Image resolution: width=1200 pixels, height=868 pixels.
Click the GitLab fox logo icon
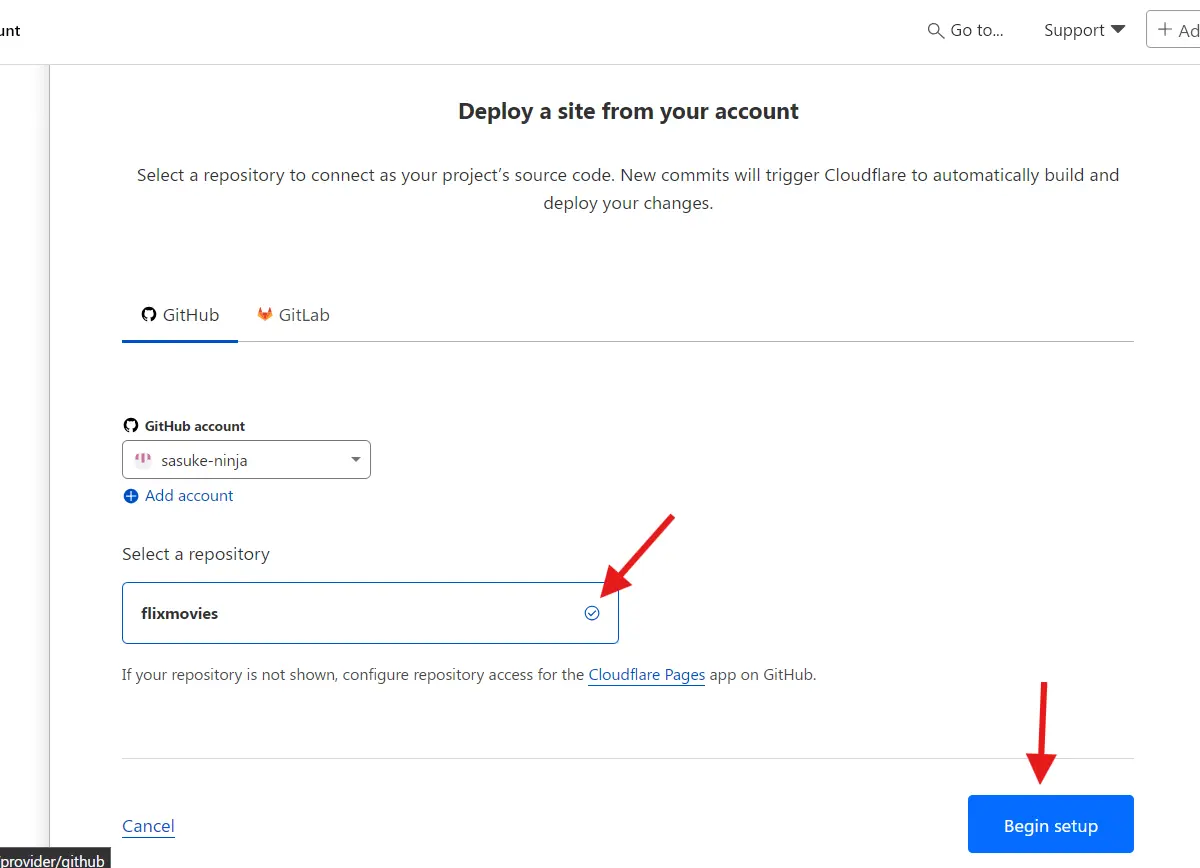265,315
